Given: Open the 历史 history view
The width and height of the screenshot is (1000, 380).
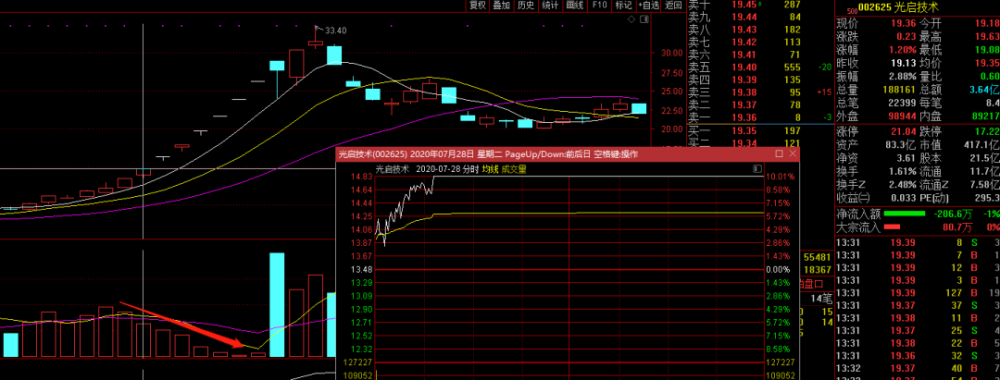Looking at the screenshot, I should point(526,5).
